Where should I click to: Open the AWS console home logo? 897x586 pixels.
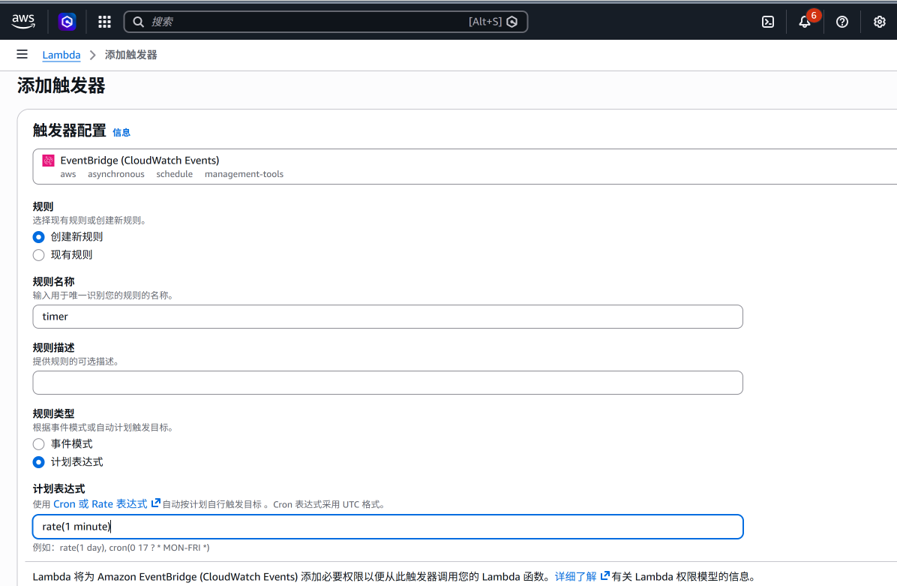click(23, 21)
